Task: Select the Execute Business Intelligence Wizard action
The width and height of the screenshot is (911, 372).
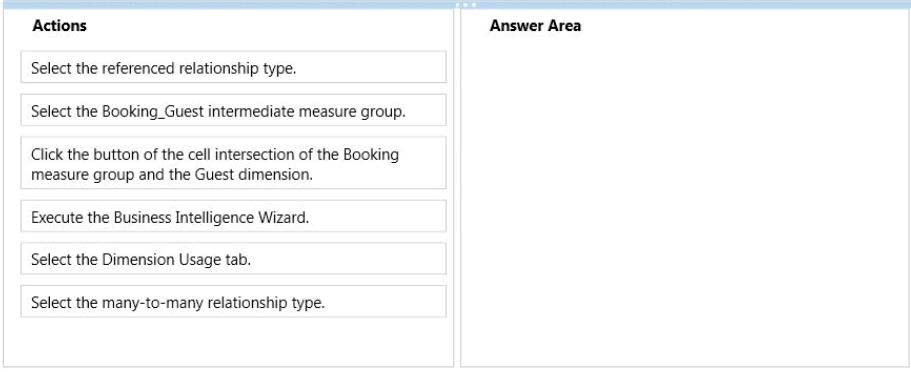Action: click(x=233, y=217)
